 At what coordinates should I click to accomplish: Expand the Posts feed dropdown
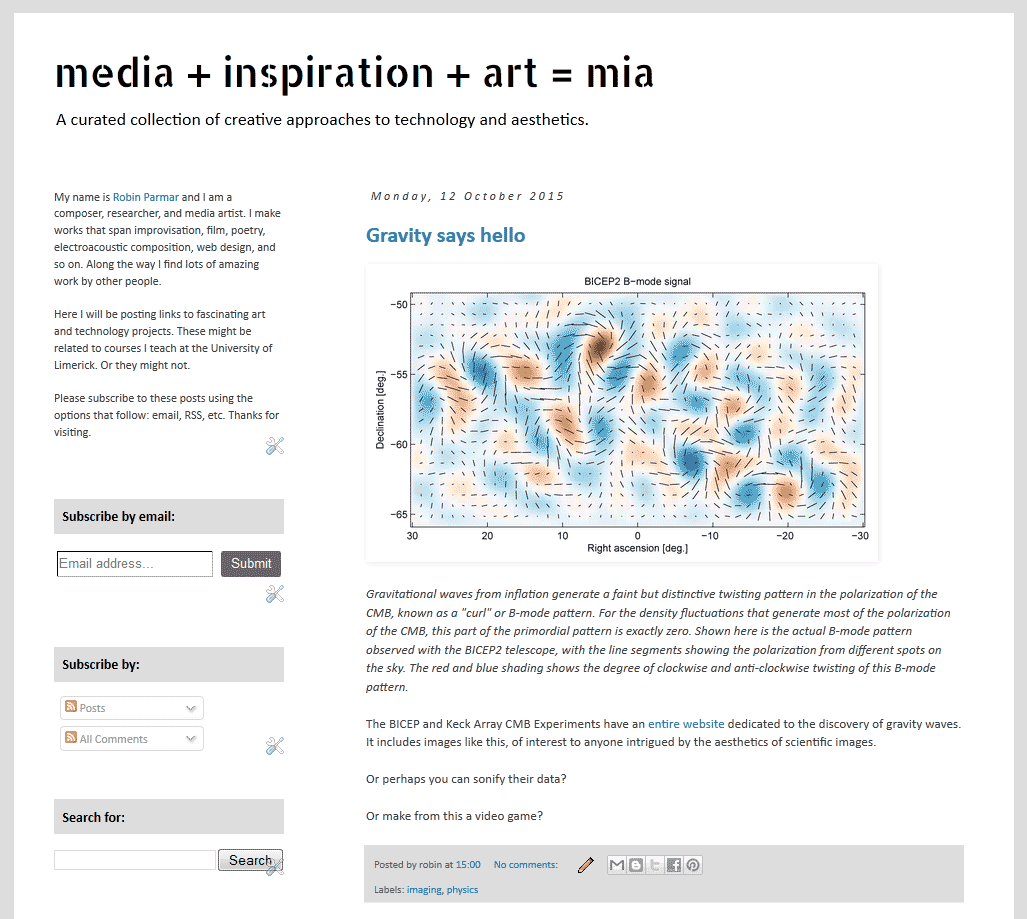(x=132, y=708)
